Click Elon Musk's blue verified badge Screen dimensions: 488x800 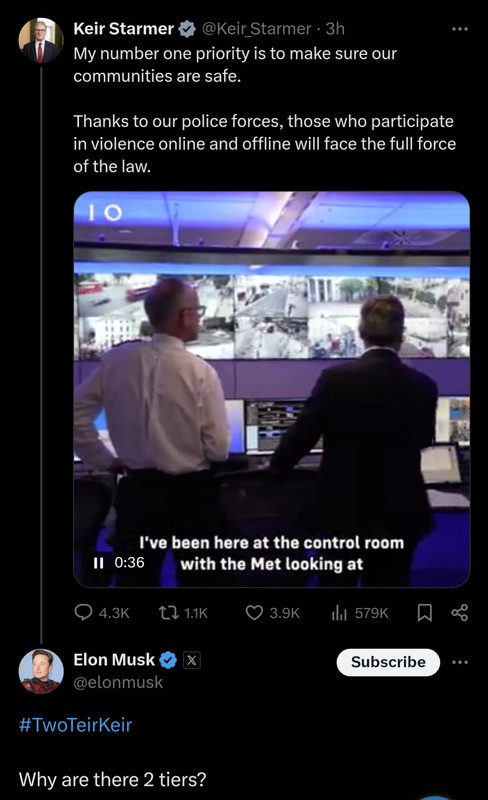pyautogui.click(x=168, y=660)
